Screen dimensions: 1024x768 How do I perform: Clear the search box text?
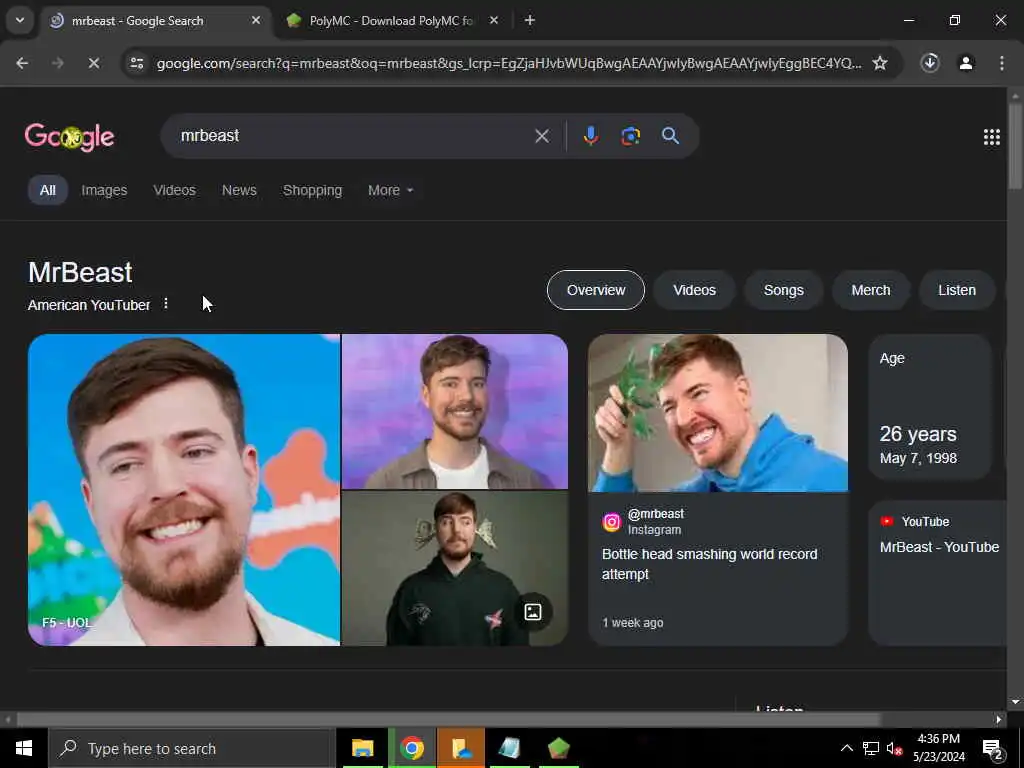[x=541, y=136]
